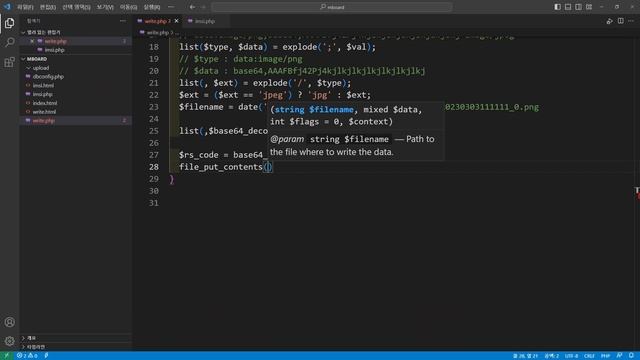Click $filename variable on line 23
The image size is (640, 360).
click(201, 107)
